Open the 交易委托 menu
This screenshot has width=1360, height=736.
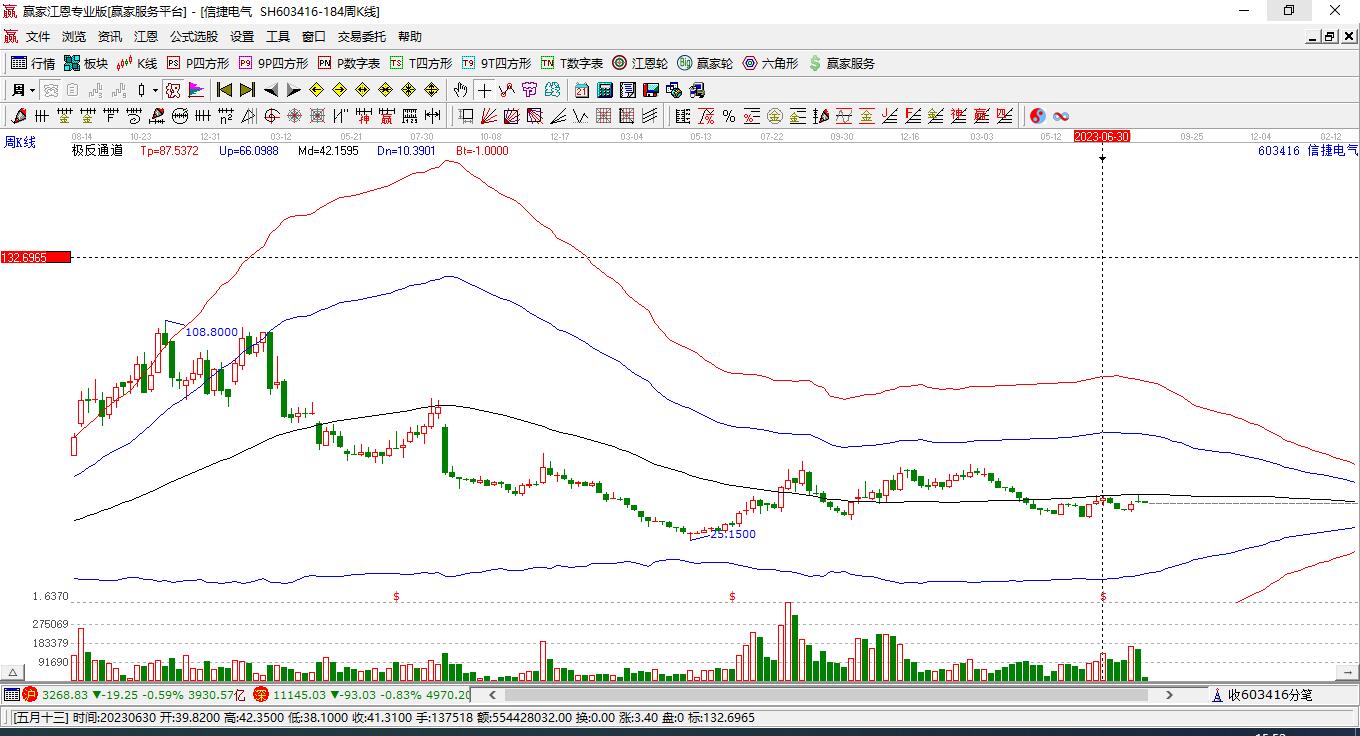pyautogui.click(x=362, y=37)
